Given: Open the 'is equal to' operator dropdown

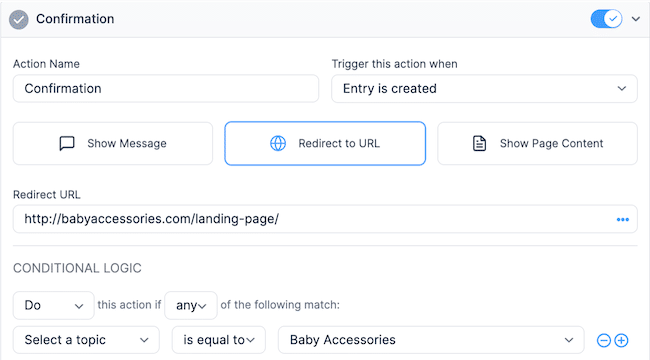Looking at the screenshot, I should (219, 340).
